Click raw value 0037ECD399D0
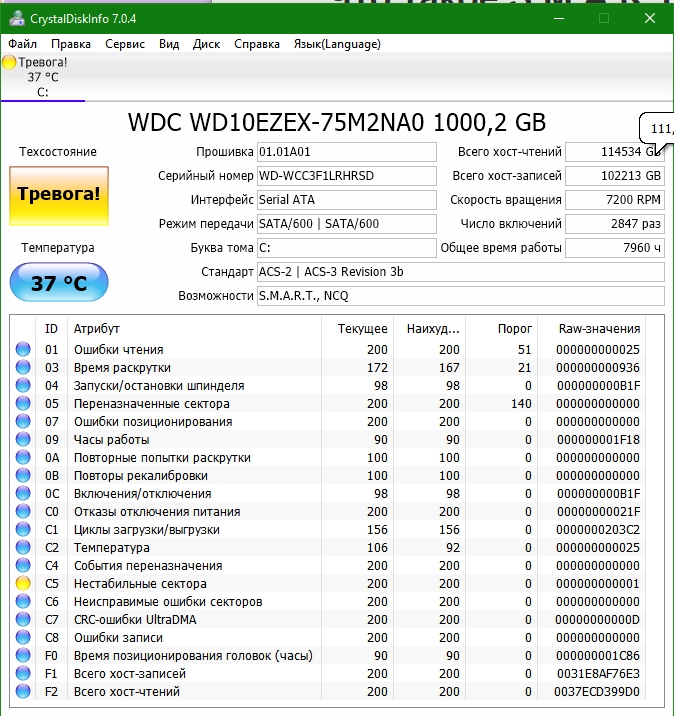The image size is (674, 716). (597, 692)
